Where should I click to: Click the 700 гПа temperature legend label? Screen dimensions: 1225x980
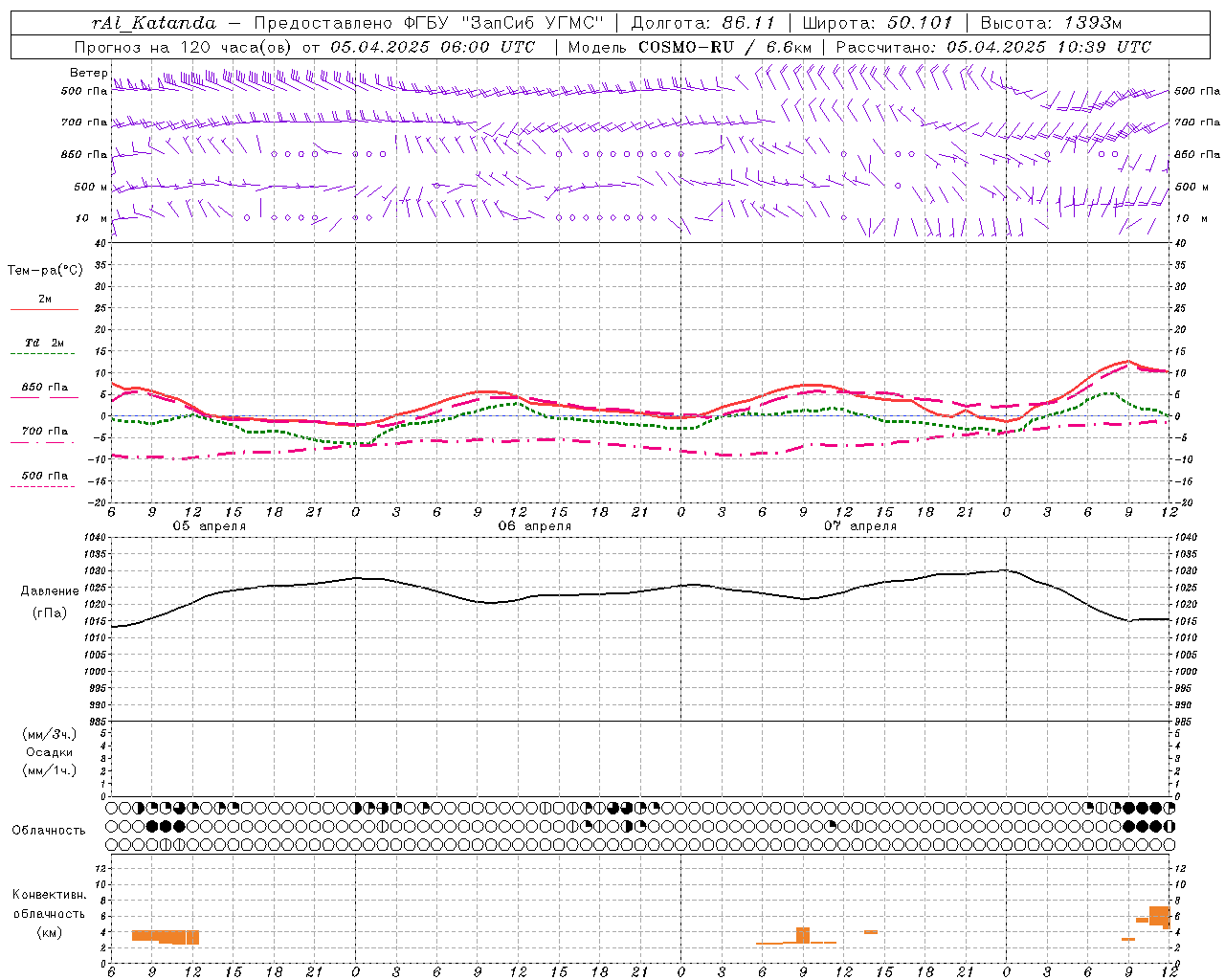tap(45, 431)
